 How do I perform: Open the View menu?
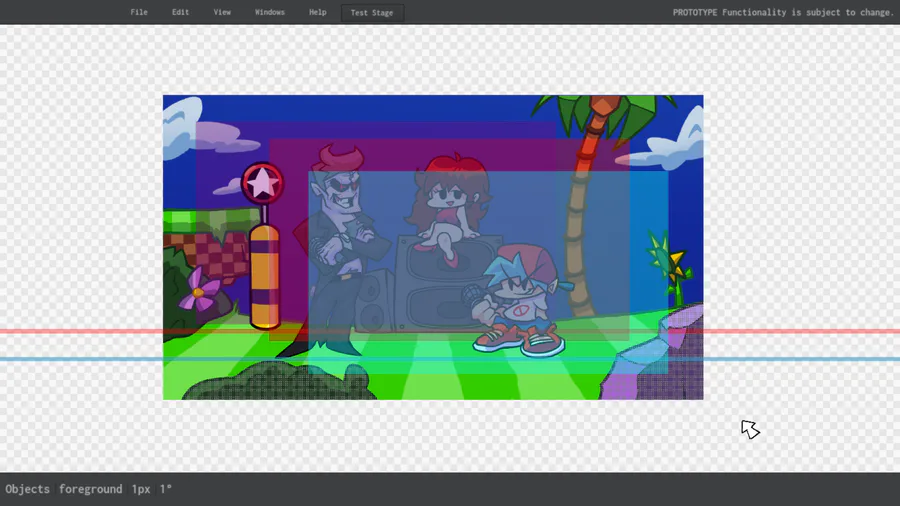222,12
